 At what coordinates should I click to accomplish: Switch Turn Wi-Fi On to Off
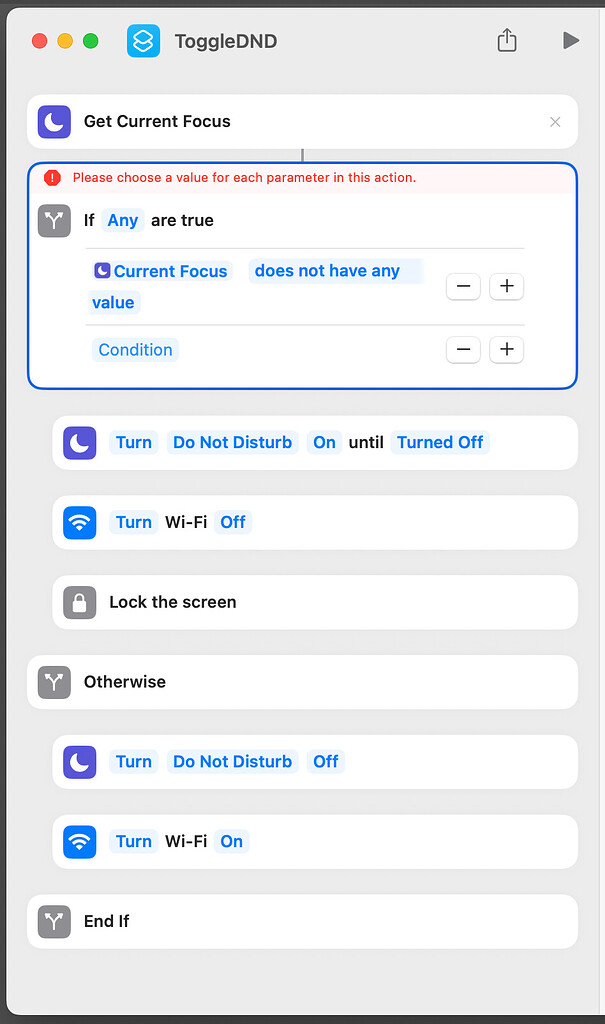point(231,841)
